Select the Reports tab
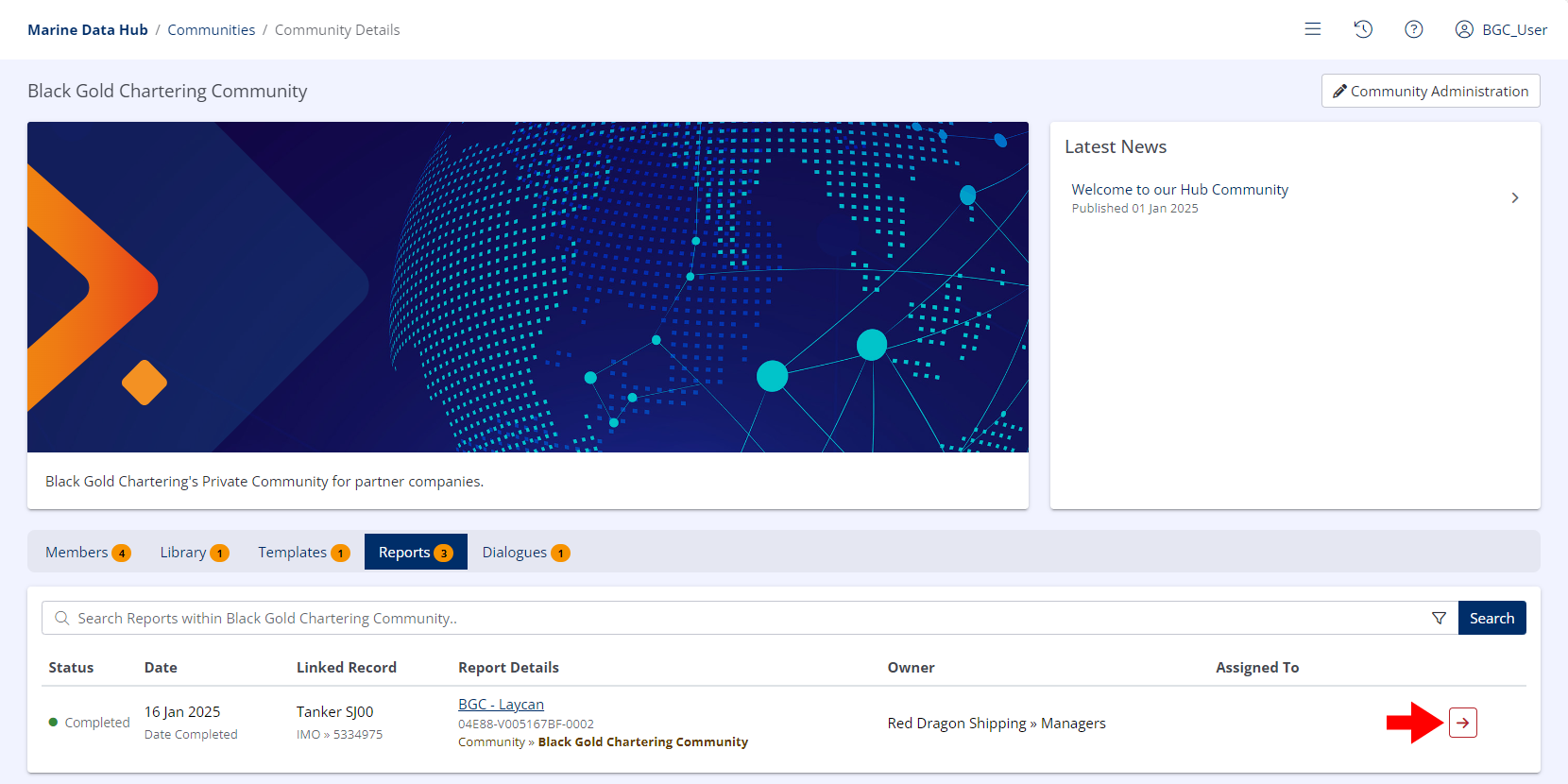This screenshot has height=784, width=1568. (415, 553)
